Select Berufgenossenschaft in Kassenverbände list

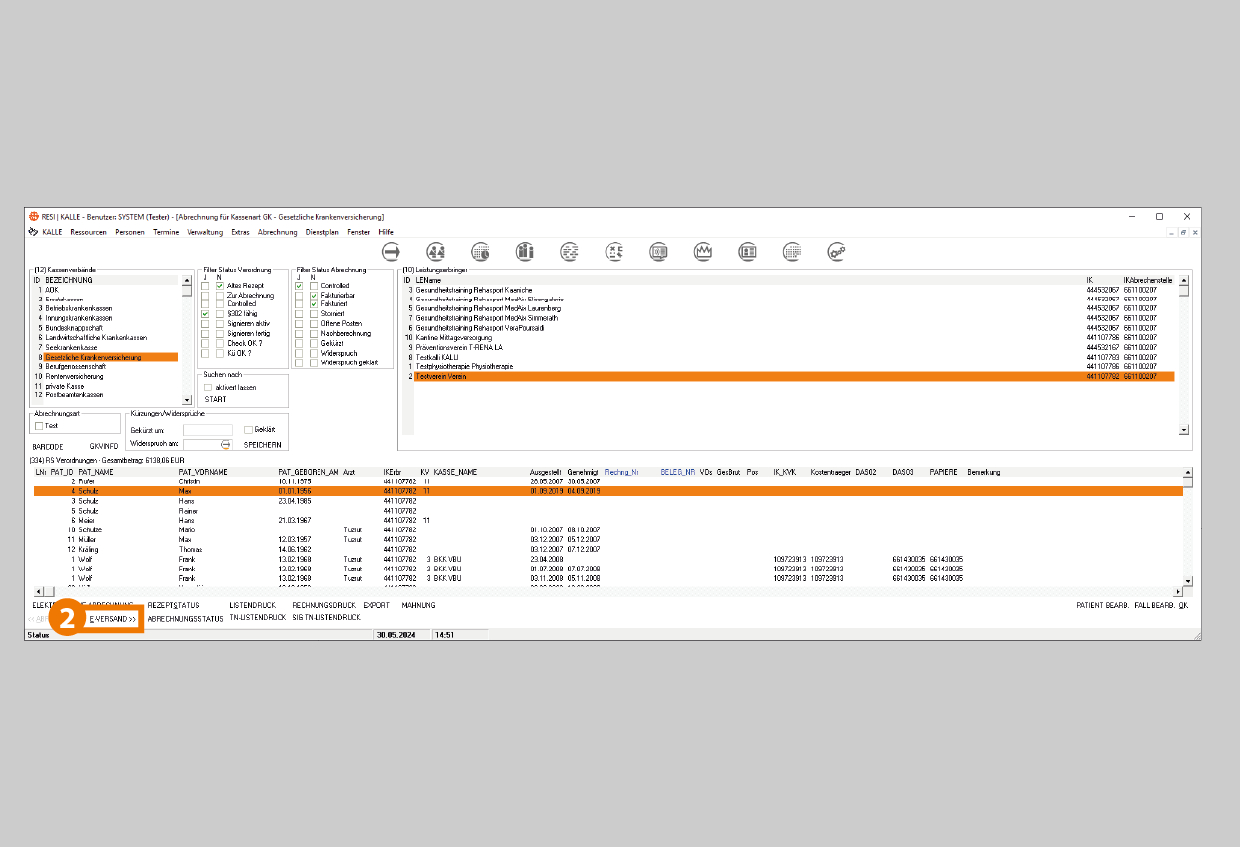tap(75, 366)
